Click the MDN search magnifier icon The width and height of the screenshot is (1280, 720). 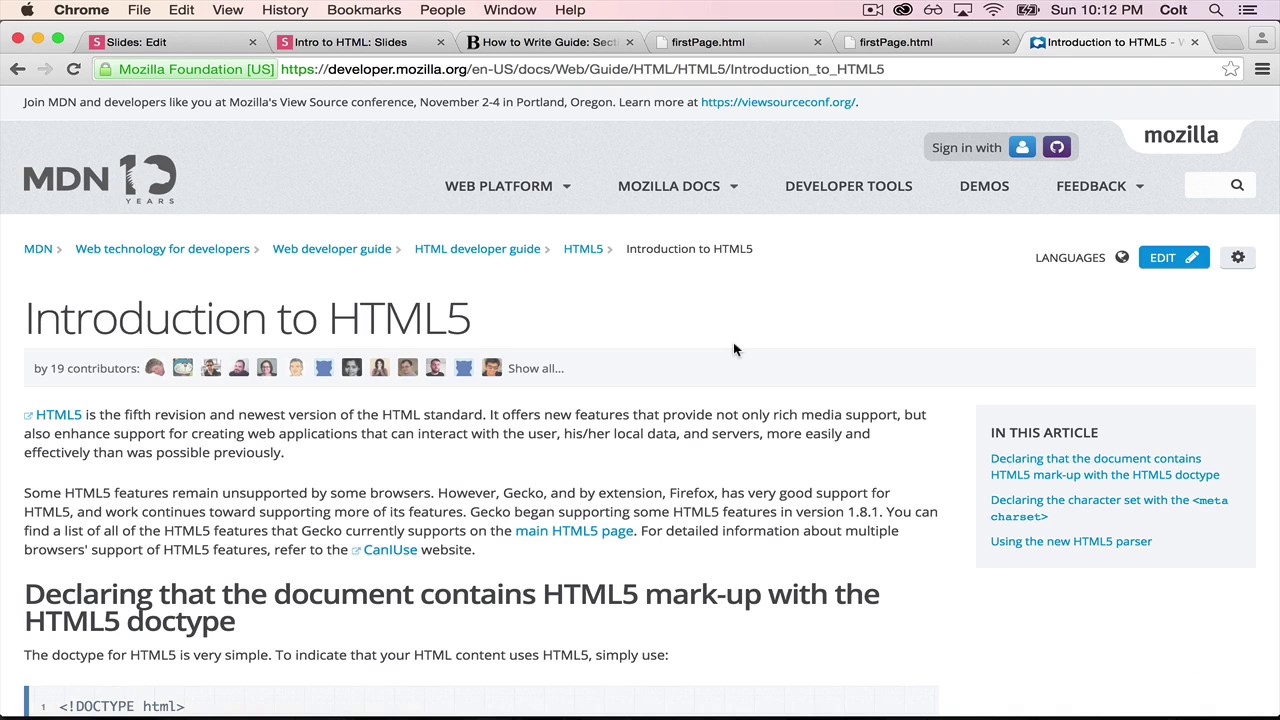1237,185
